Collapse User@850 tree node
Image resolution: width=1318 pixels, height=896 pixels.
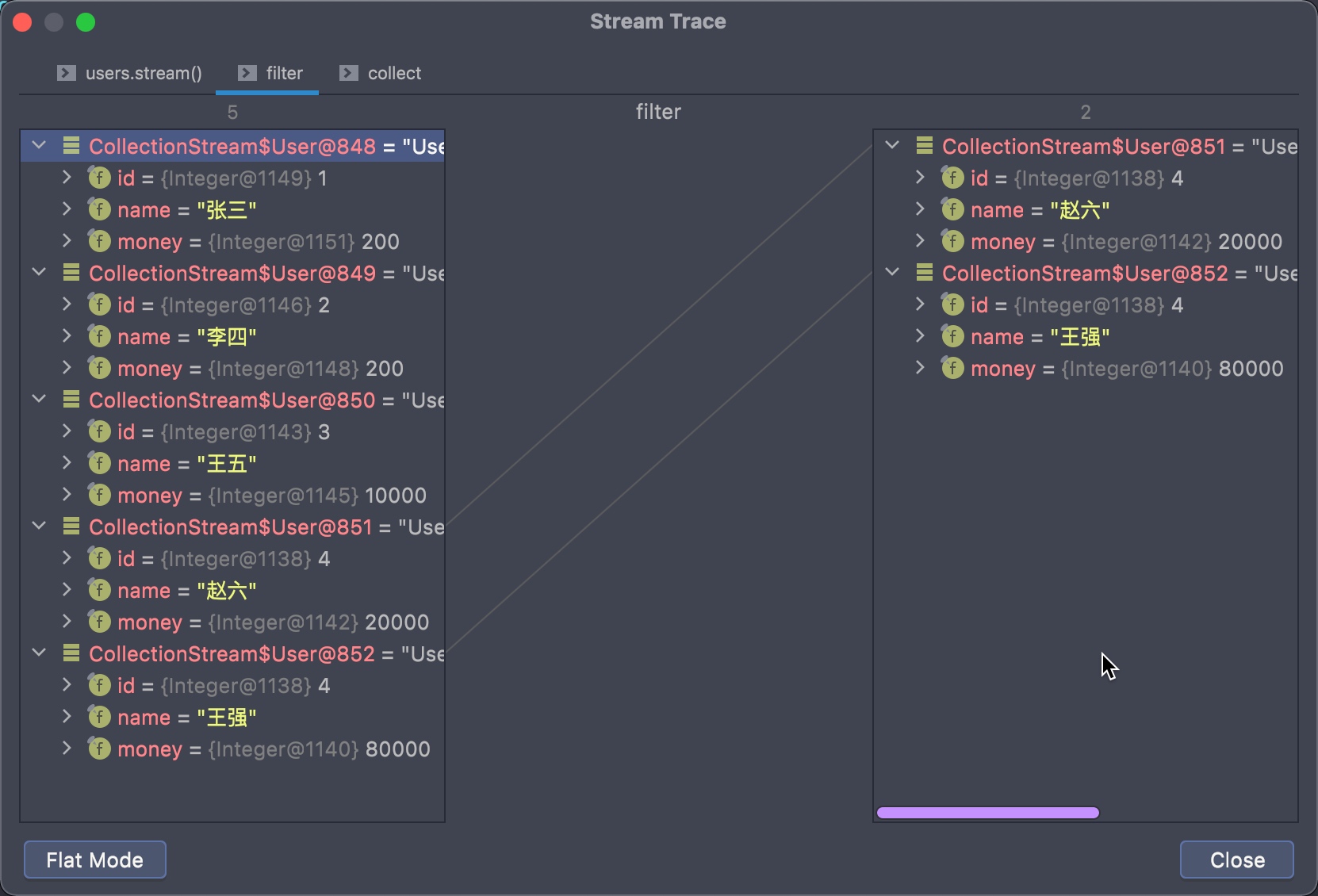pos(39,400)
